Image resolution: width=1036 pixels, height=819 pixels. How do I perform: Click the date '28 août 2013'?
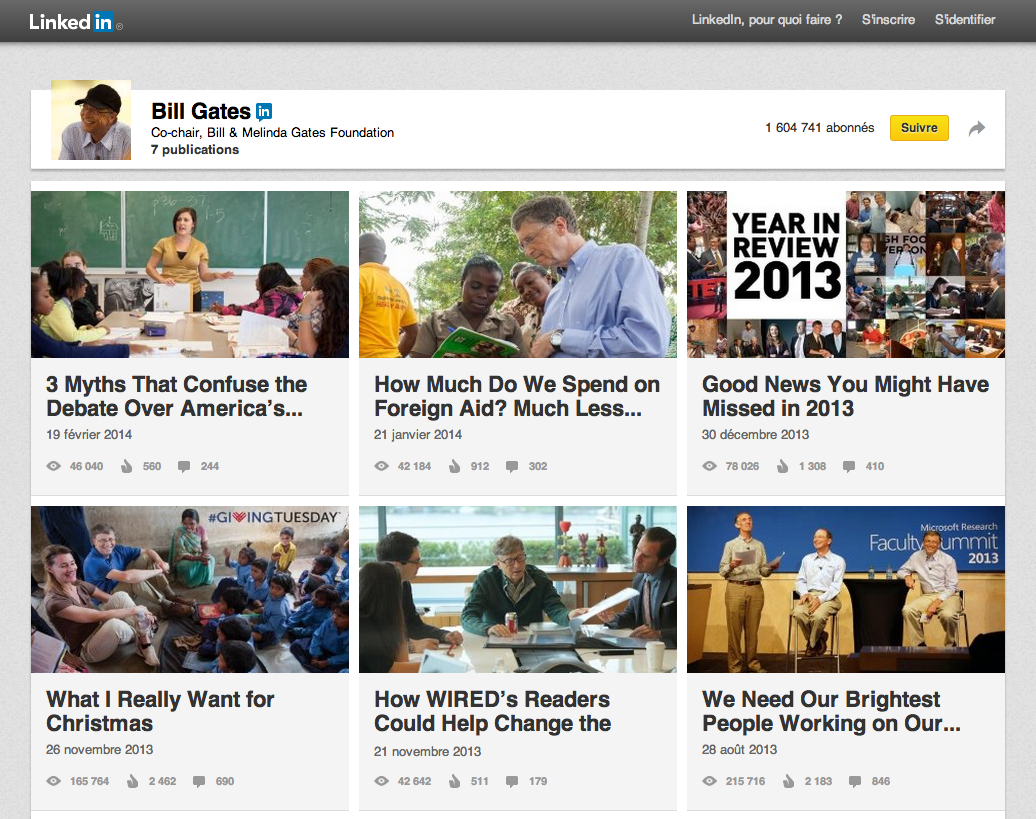coord(739,750)
